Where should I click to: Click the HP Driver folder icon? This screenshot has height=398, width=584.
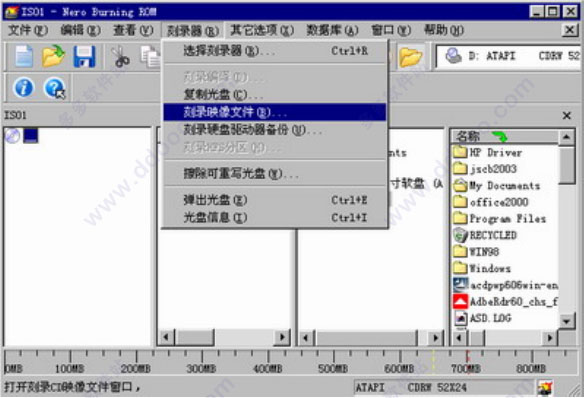[x=460, y=152]
